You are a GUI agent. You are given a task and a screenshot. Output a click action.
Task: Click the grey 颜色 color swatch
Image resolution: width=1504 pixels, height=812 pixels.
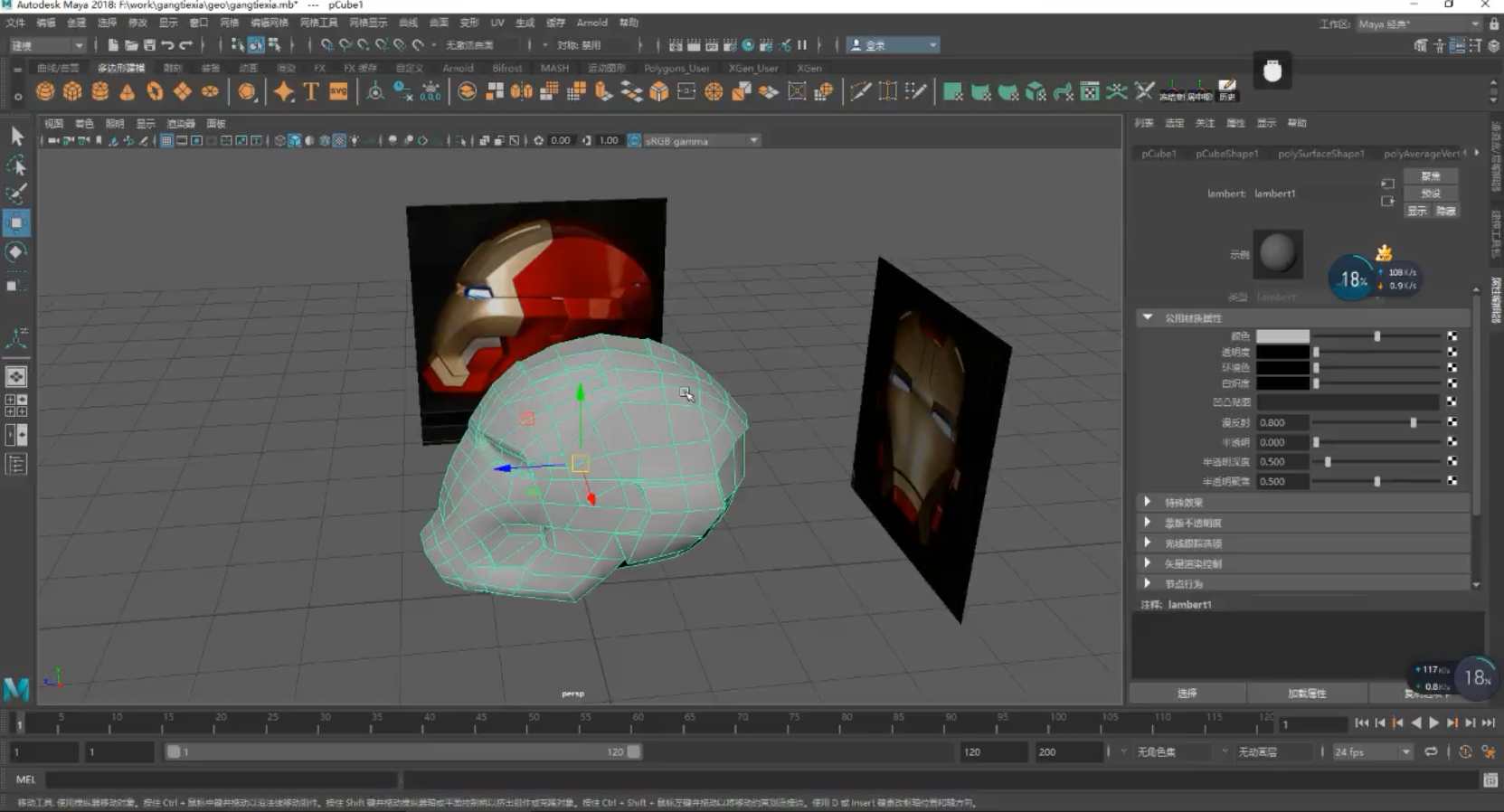pos(1282,336)
